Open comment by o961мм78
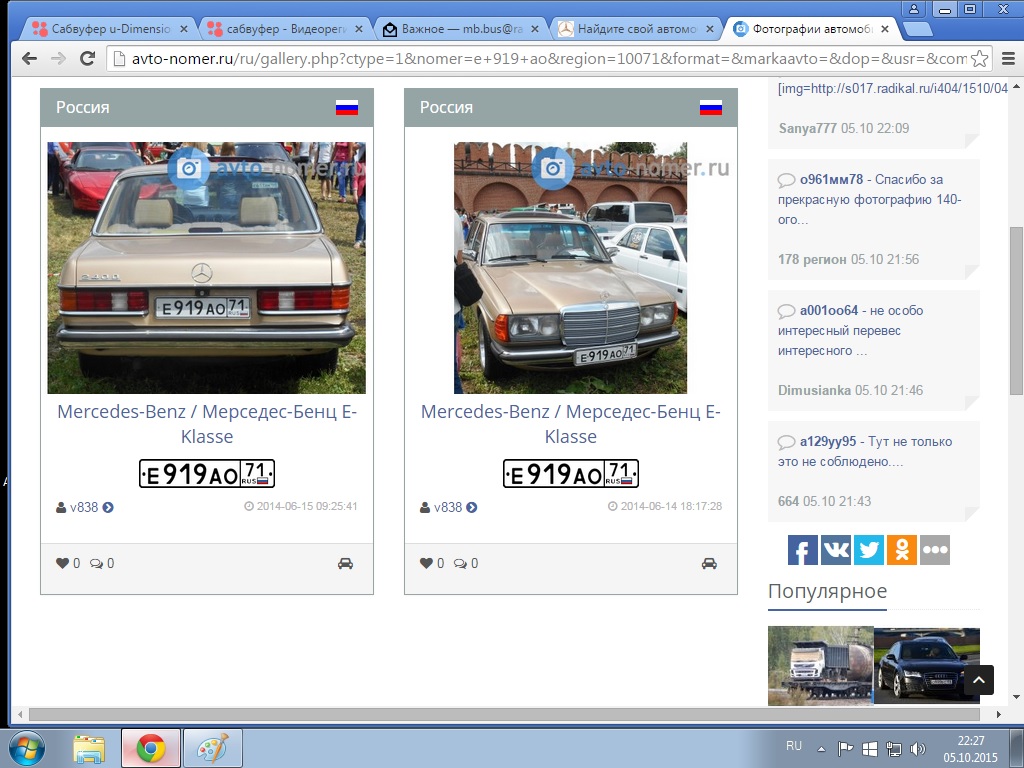1024x768 pixels. tap(831, 179)
